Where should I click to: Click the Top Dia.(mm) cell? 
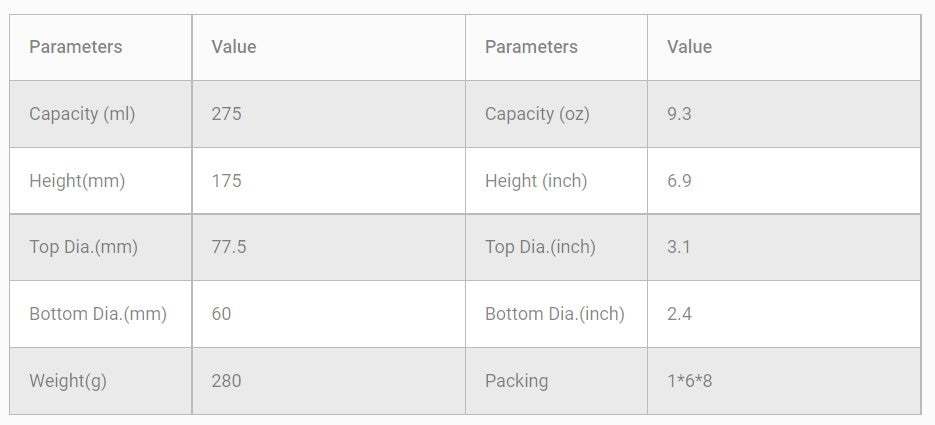coord(83,247)
